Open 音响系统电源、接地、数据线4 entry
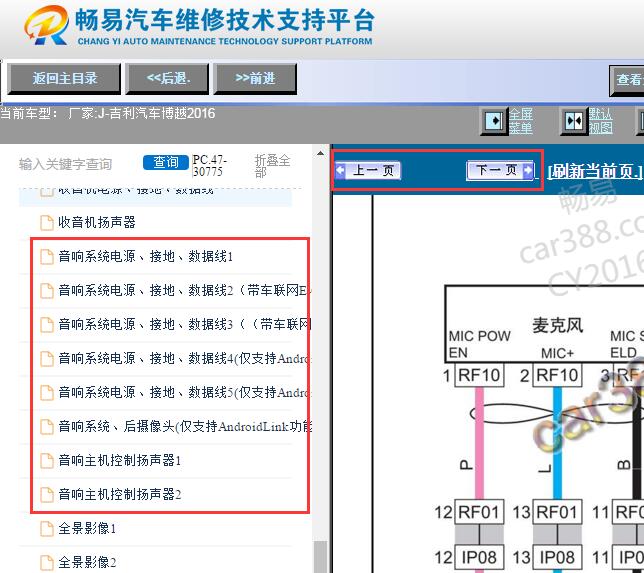This screenshot has width=644, height=573. pyautogui.click(x=184, y=359)
